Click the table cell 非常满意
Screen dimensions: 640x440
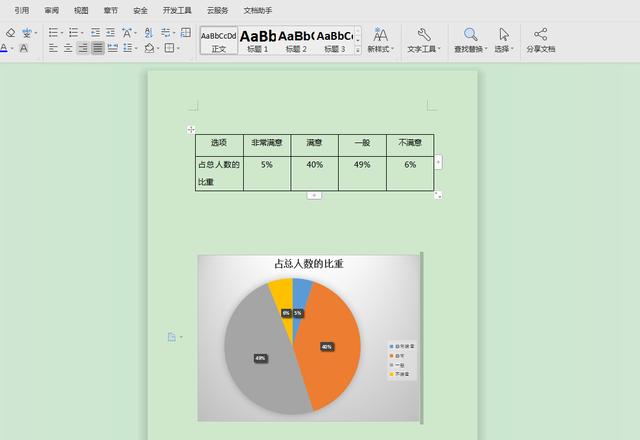[x=267, y=145]
